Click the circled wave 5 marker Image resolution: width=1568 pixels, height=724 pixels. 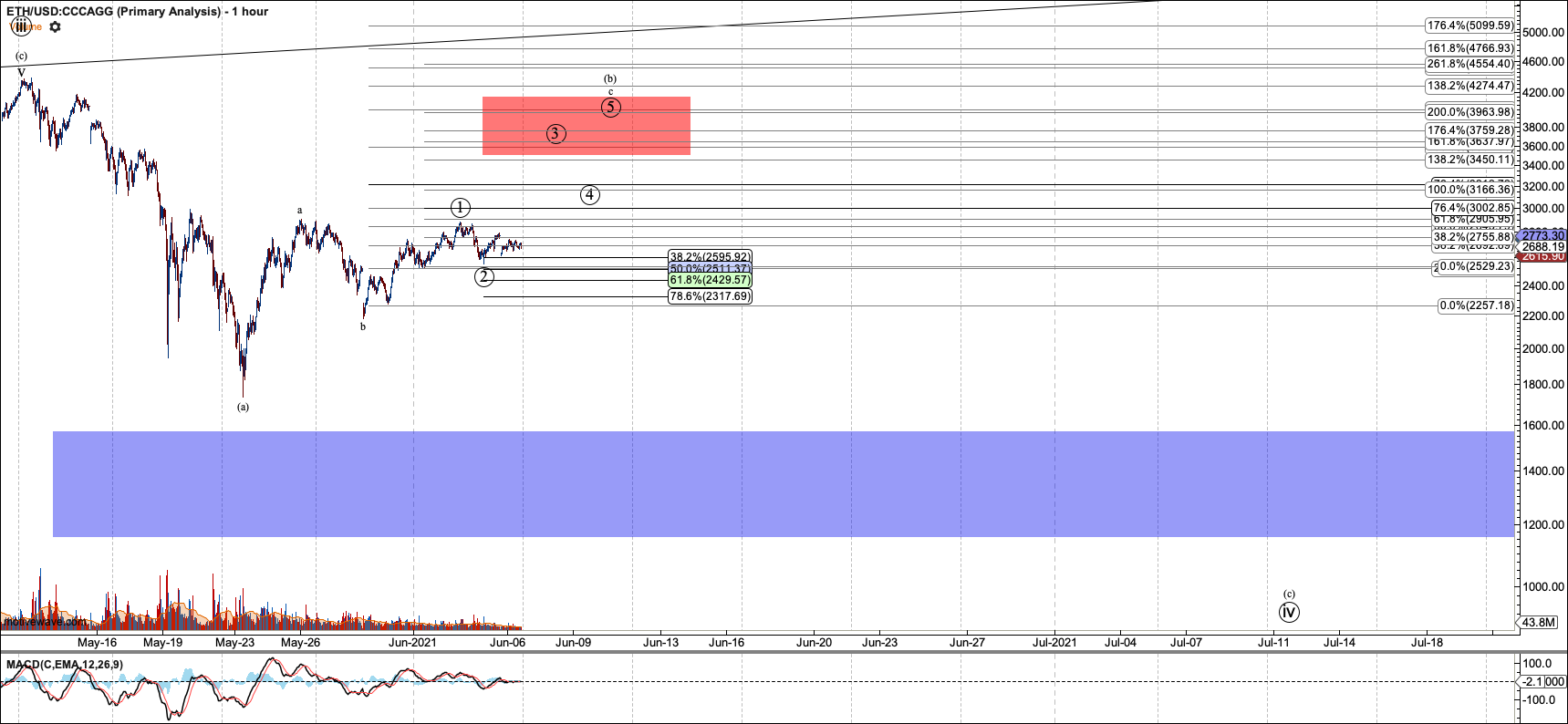[x=610, y=108]
